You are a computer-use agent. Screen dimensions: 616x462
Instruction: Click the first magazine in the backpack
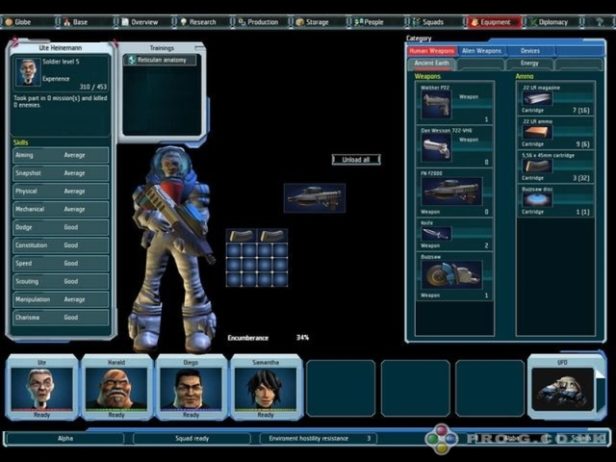point(241,236)
